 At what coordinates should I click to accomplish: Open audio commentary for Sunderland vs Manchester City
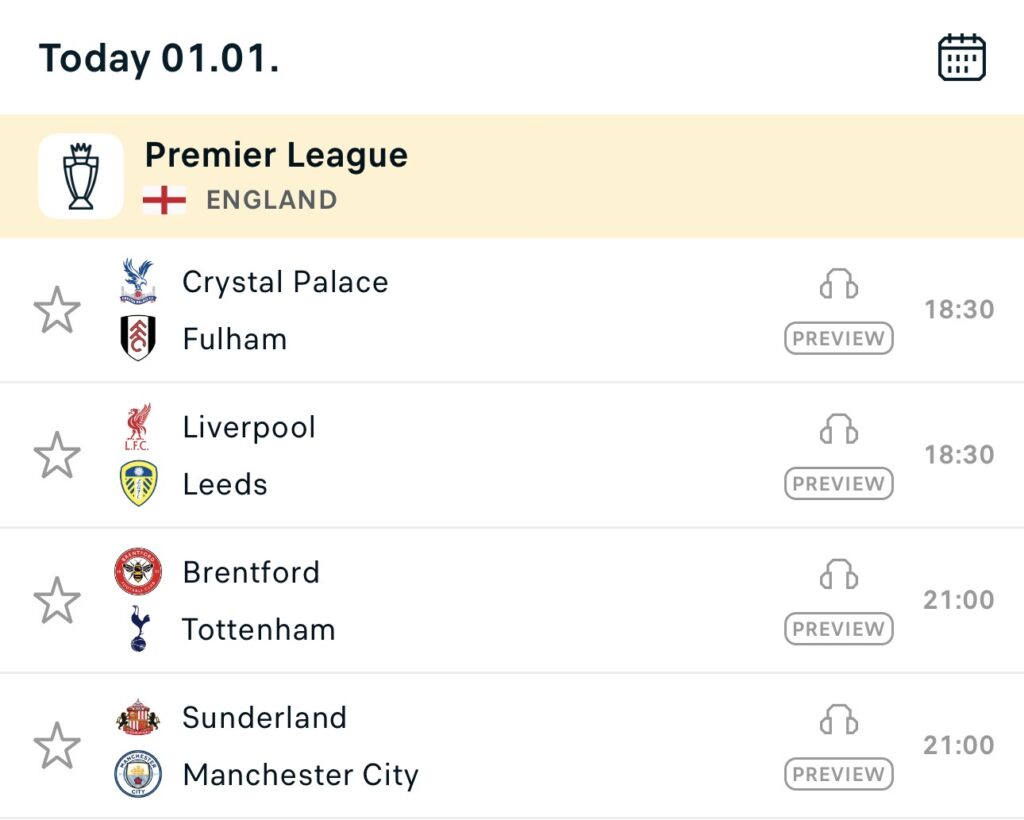(x=838, y=720)
